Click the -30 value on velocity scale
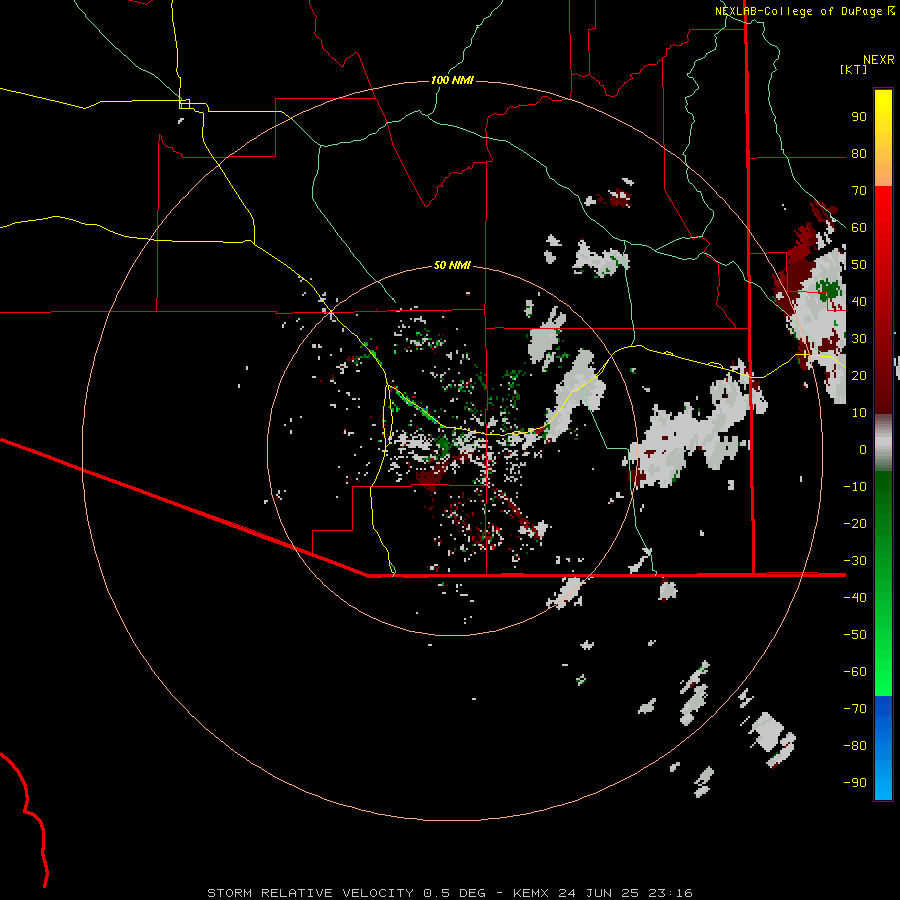The height and width of the screenshot is (900, 900). (x=855, y=561)
